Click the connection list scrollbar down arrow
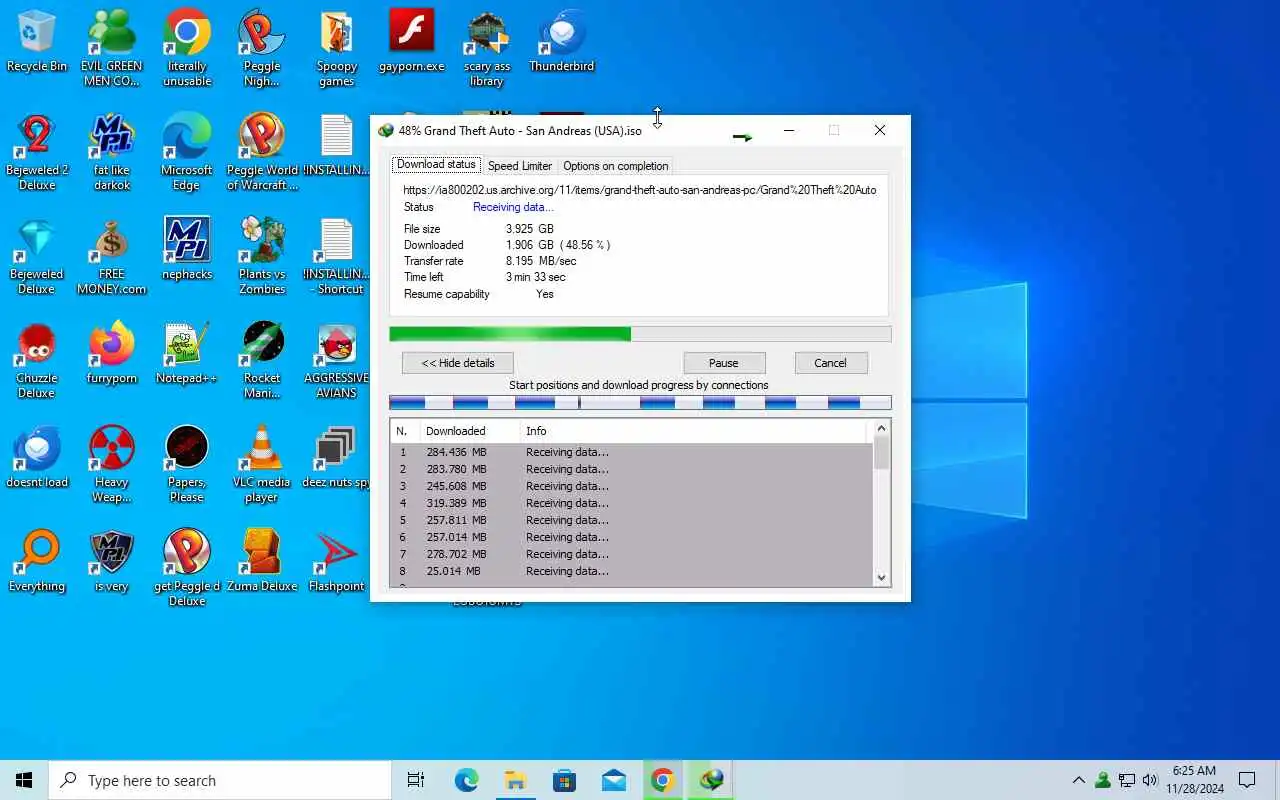Image resolution: width=1280 pixels, height=800 pixels. [881, 577]
